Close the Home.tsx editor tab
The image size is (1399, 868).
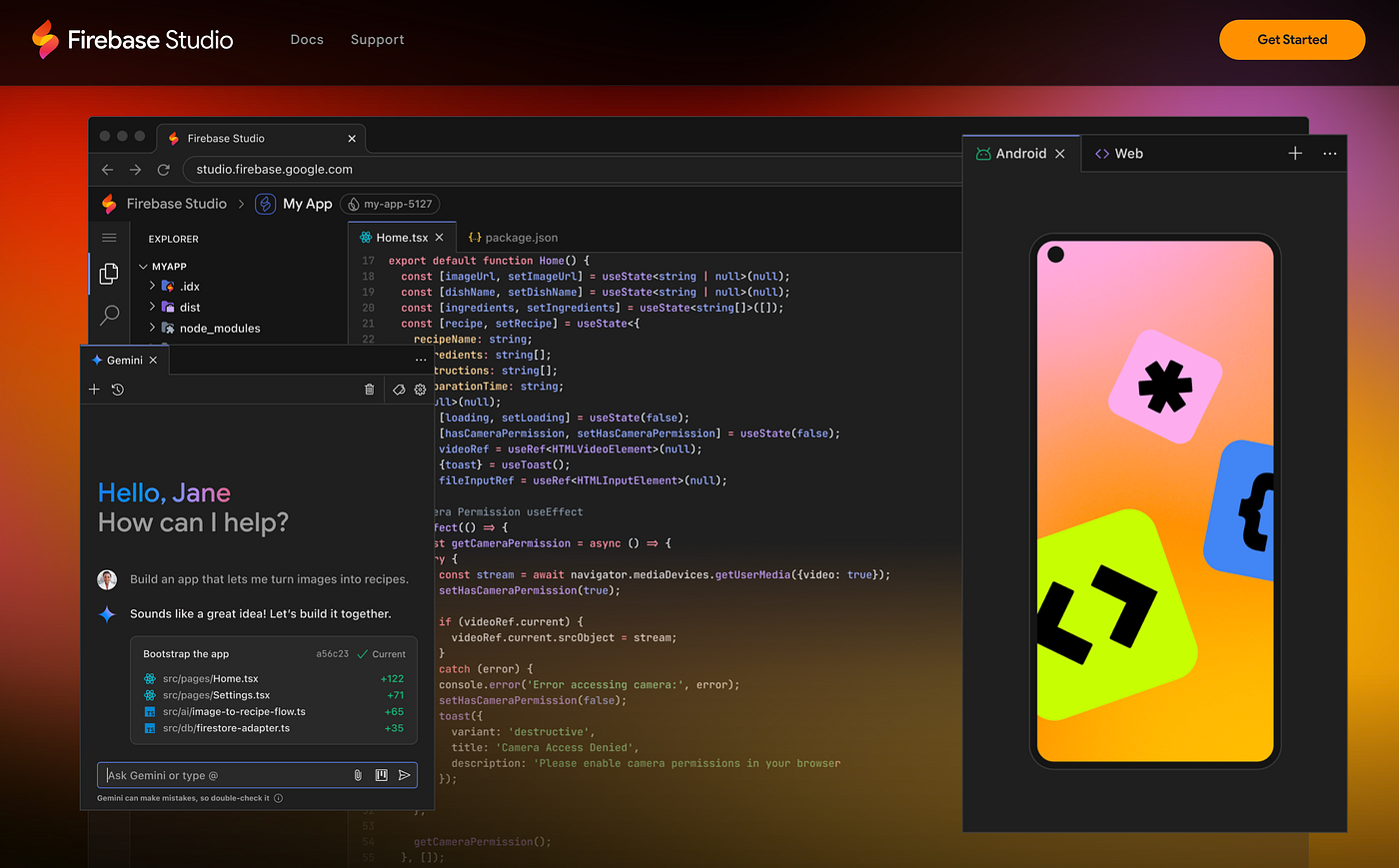(439, 238)
